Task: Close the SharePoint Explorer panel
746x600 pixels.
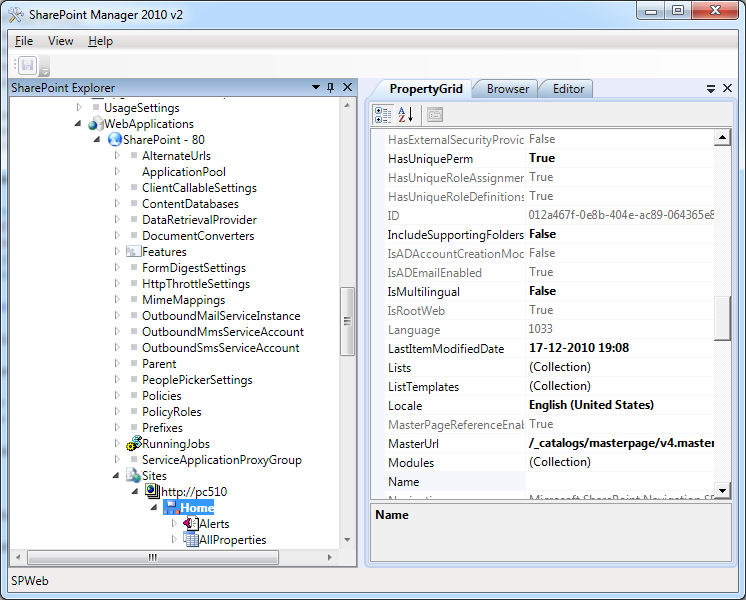Action: (347, 88)
